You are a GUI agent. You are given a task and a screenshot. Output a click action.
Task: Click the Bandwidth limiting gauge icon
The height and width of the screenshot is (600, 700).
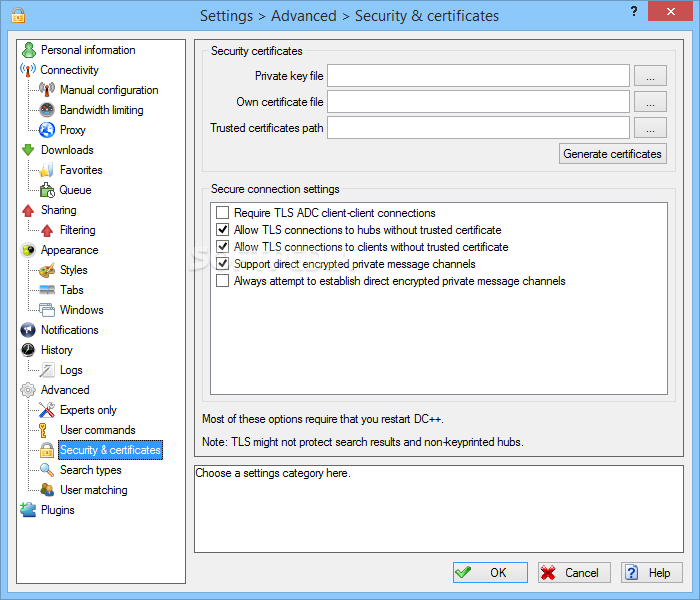pos(47,110)
